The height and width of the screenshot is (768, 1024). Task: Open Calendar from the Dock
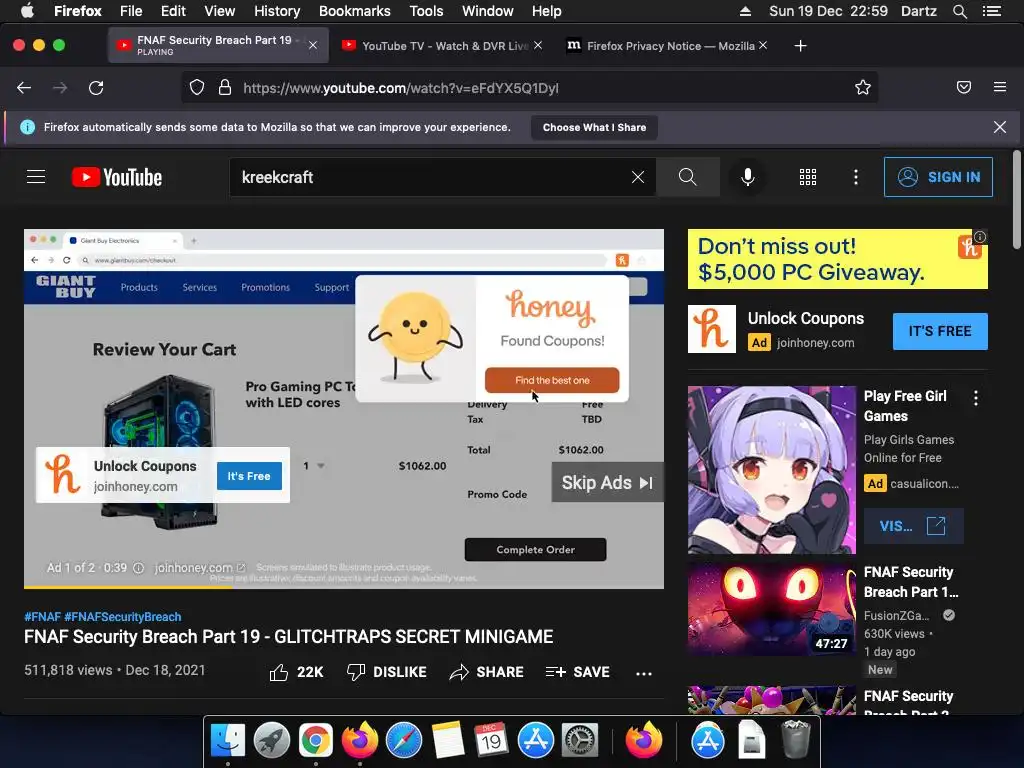pyautogui.click(x=491, y=740)
